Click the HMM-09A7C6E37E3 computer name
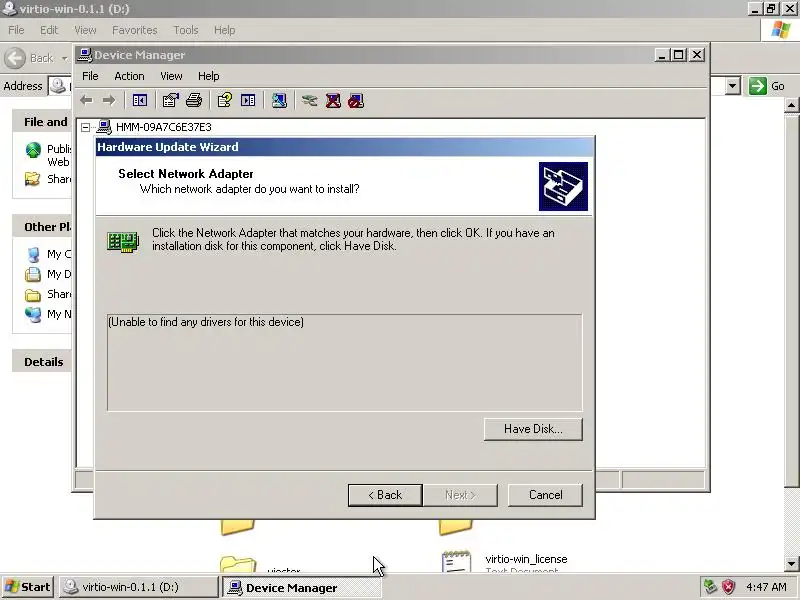Image resolution: width=800 pixels, height=600 pixels. [x=164, y=127]
